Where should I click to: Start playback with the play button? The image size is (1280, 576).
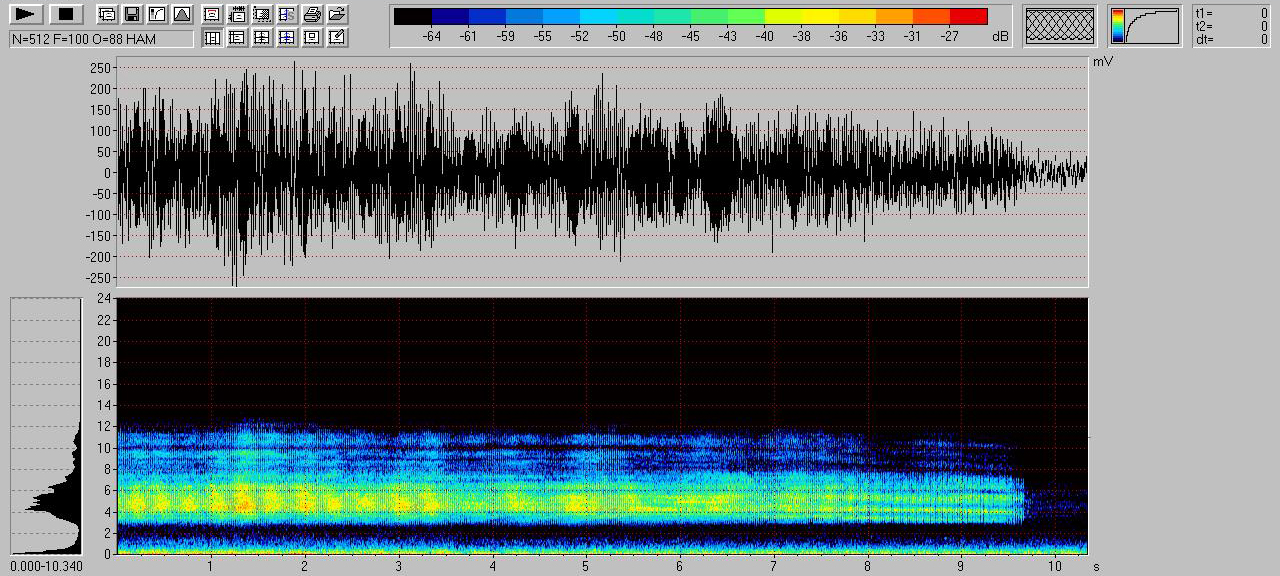coord(27,14)
